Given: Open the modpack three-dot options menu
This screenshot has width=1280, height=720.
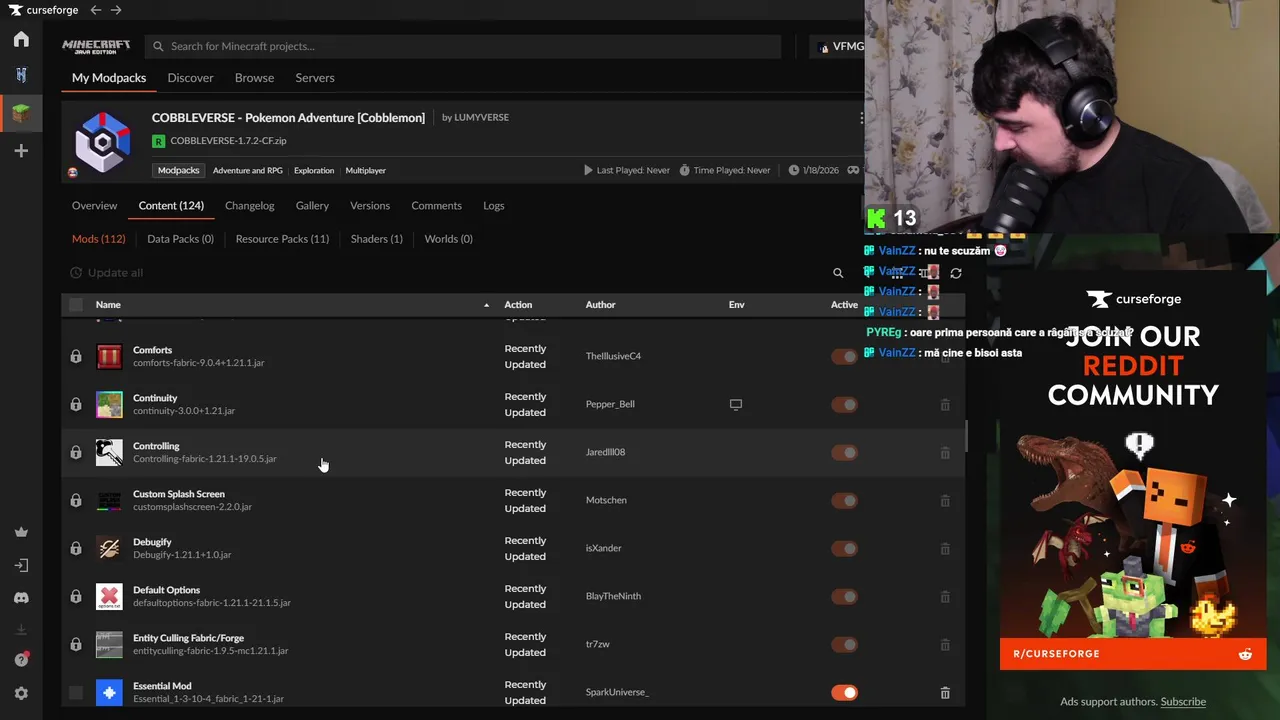Looking at the screenshot, I should click(x=860, y=118).
